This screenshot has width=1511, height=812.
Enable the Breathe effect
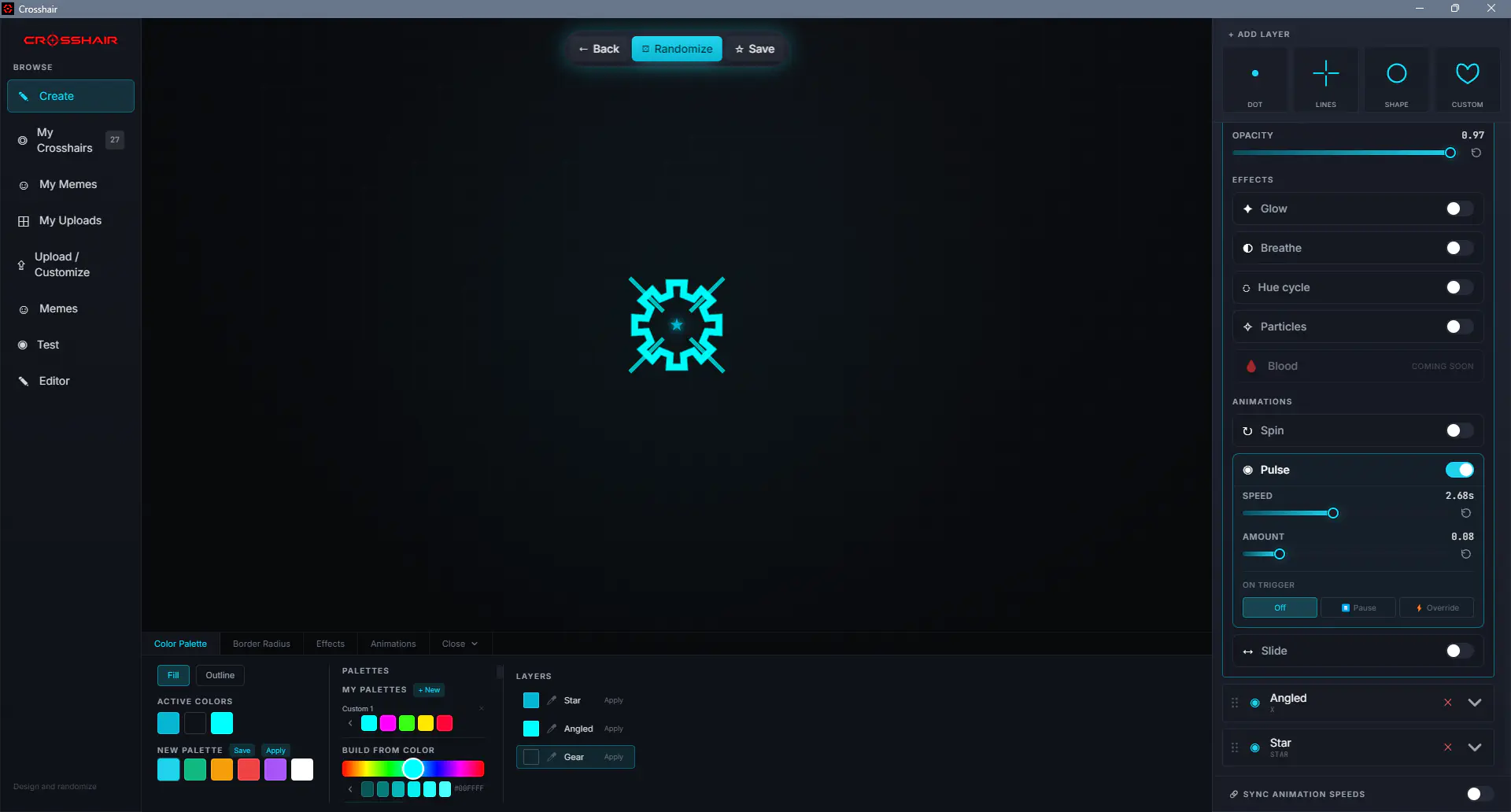coord(1459,248)
